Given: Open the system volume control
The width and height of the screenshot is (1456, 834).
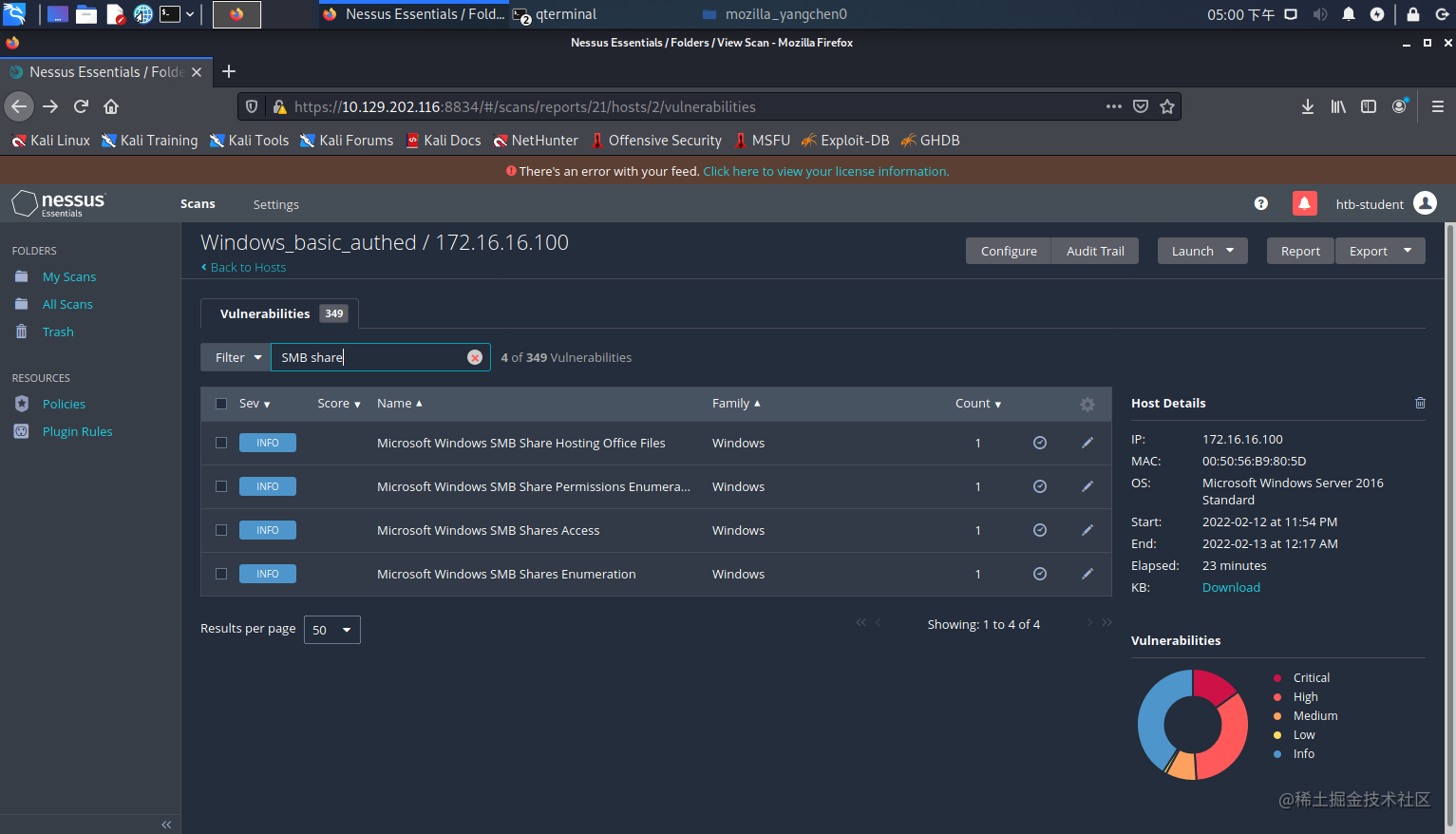Looking at the screenshot, I should (x=1320, y=14).
